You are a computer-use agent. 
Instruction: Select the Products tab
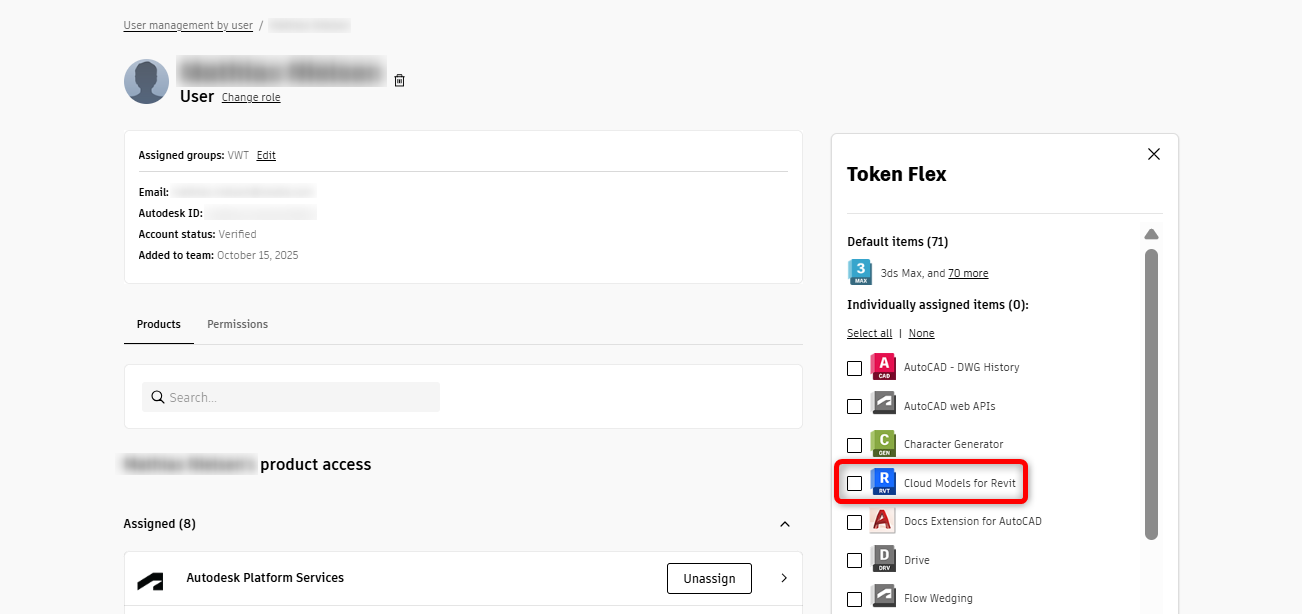(x=159, y=324)
